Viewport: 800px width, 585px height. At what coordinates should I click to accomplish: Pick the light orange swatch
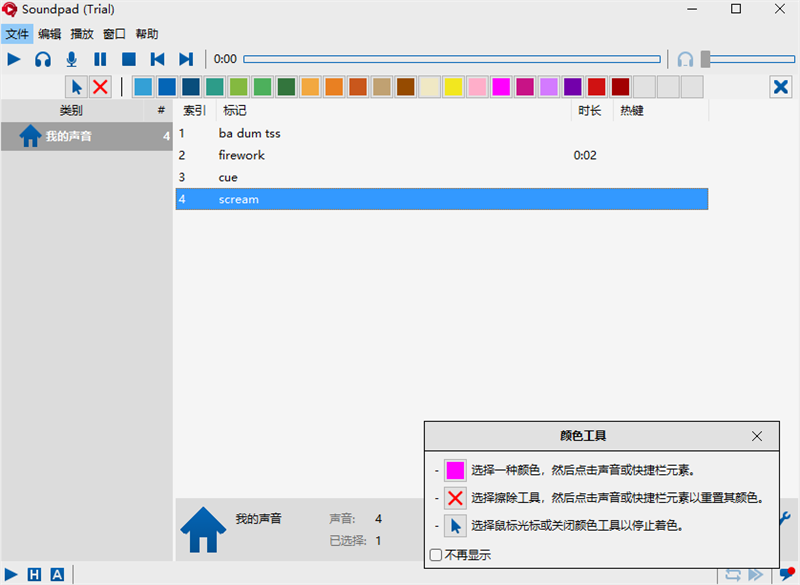[310, 87]
